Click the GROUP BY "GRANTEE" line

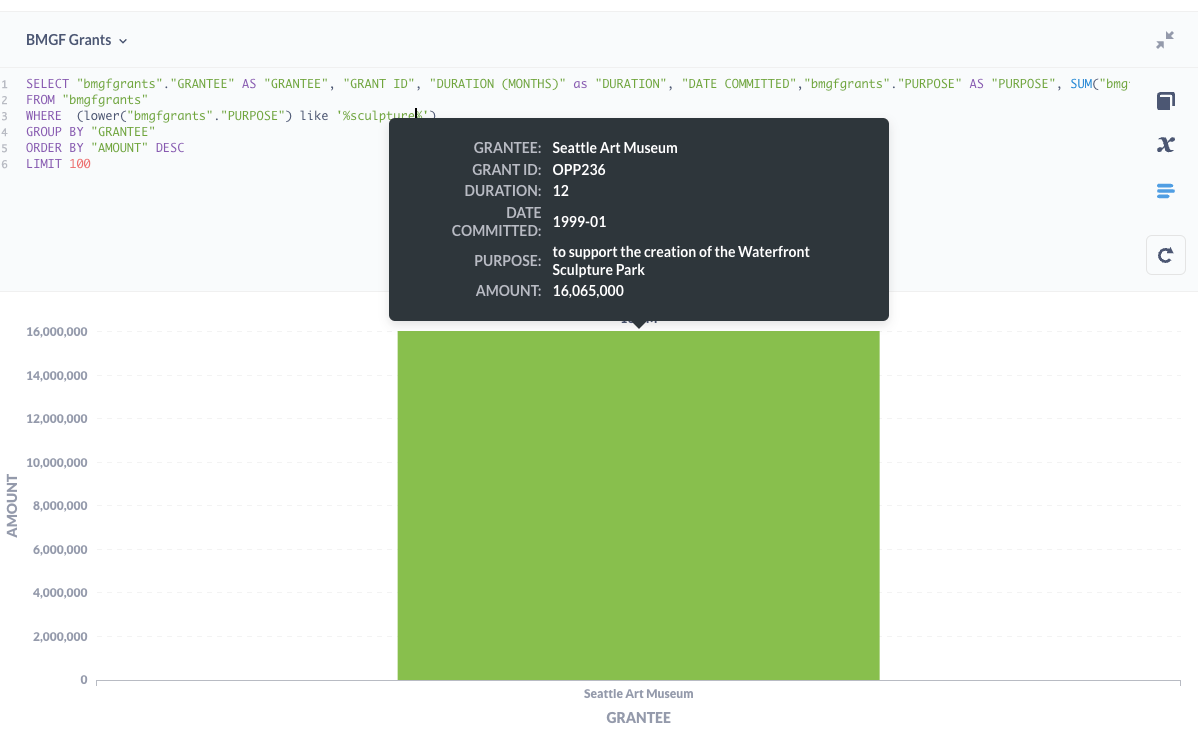click(90, 132)
